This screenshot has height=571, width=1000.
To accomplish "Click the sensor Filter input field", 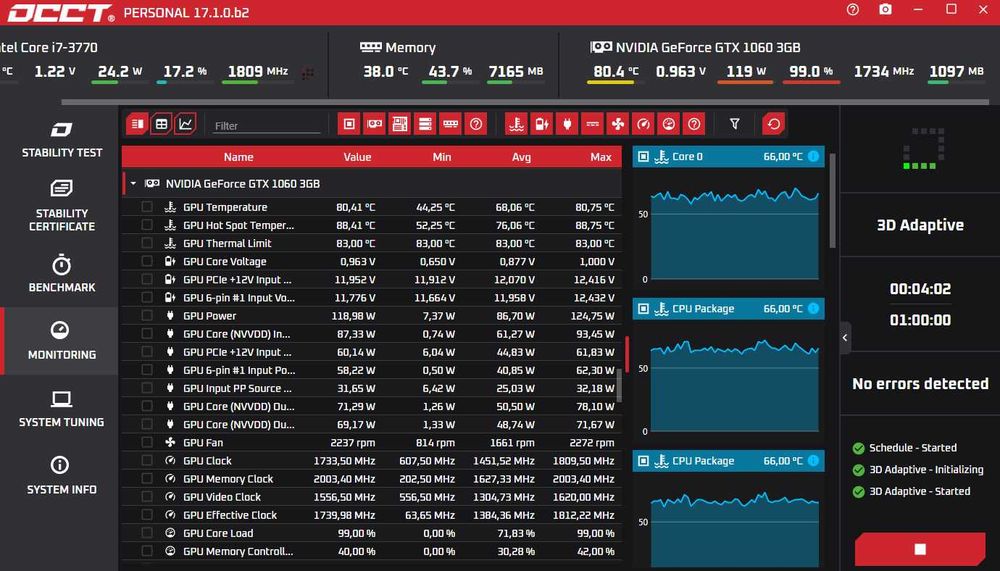I will pos(267,126).
